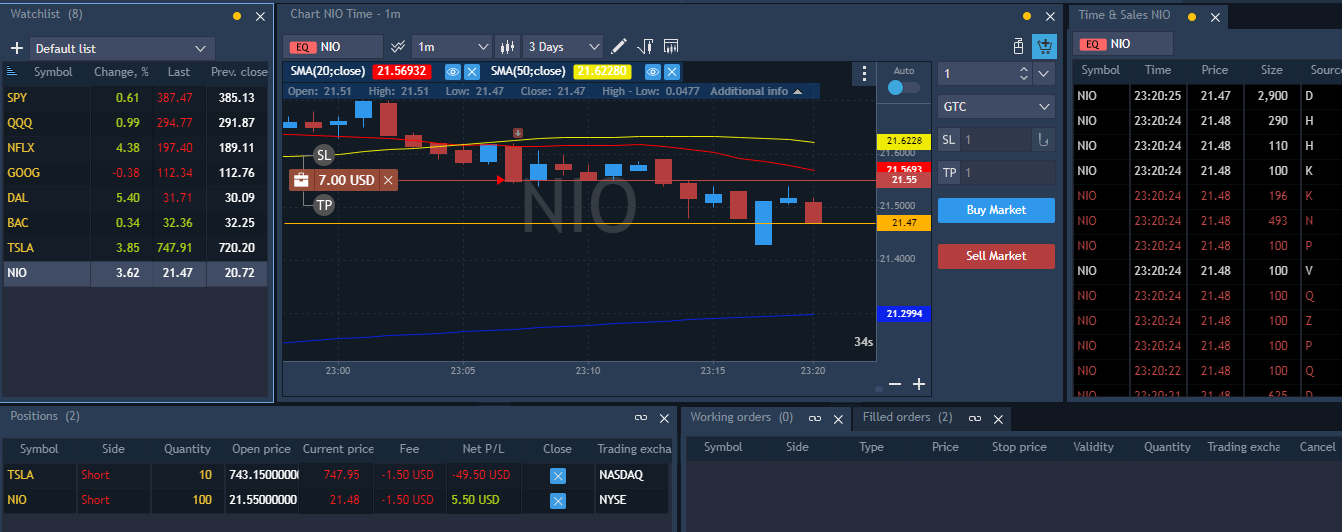Click the TP price input field
Image resolution: width=1342 pixels, height=532 pixels.
pos(1008,173)
